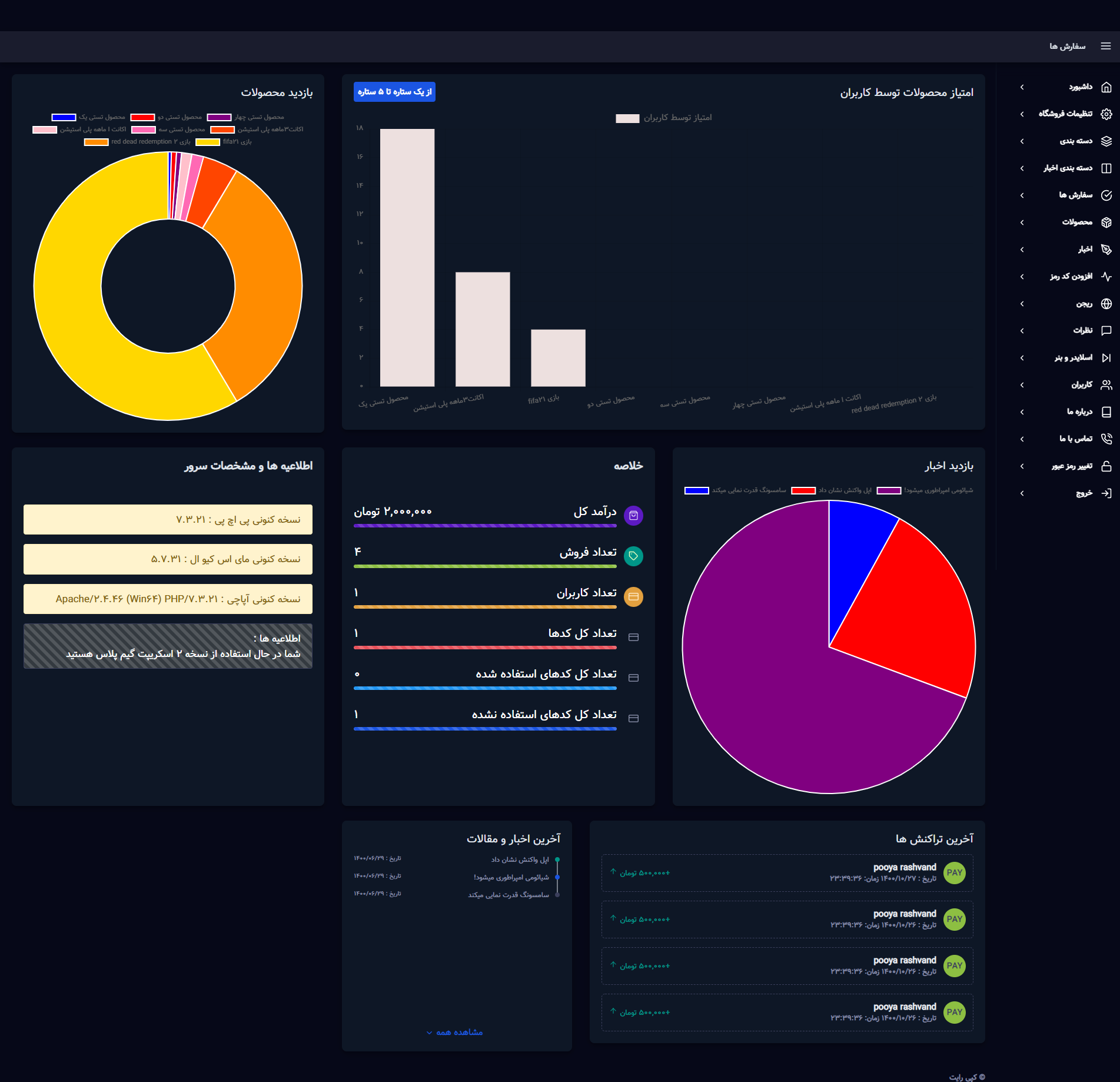This screenshot has height=1082, width=1120.
Task: Click the store settings gear icon
Action: [x=1106, y=114]
